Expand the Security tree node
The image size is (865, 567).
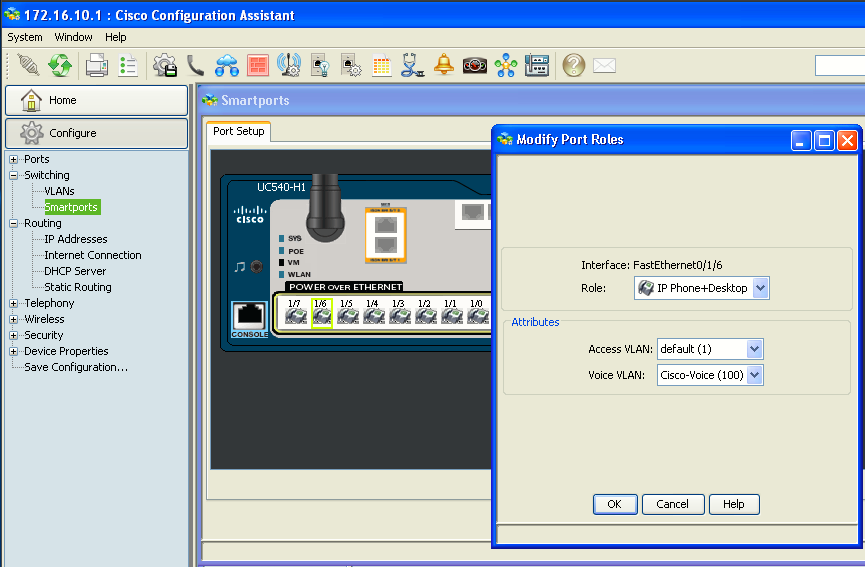(14, 335)
